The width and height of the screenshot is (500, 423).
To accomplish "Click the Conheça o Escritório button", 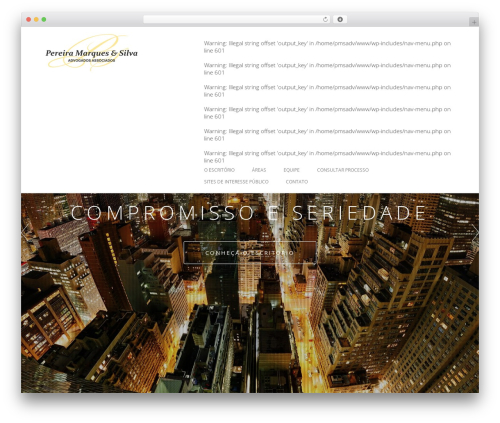I will coord(250,253).
